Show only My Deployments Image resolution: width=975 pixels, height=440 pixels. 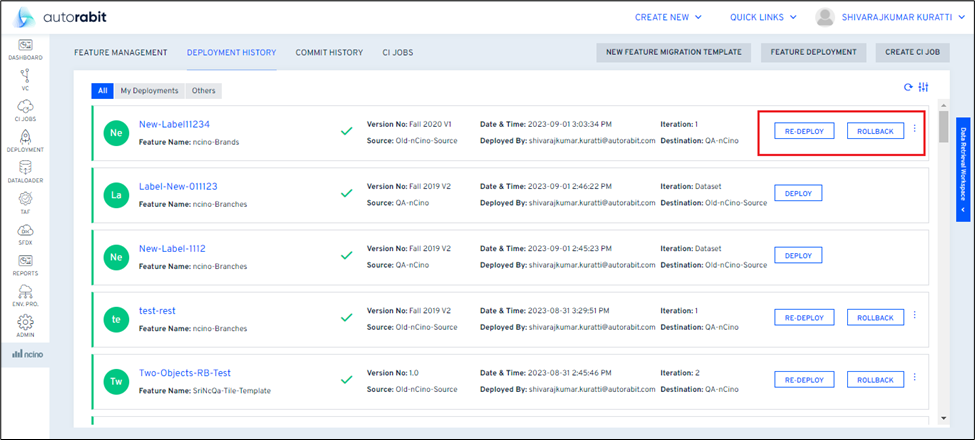tap(149, 90)
